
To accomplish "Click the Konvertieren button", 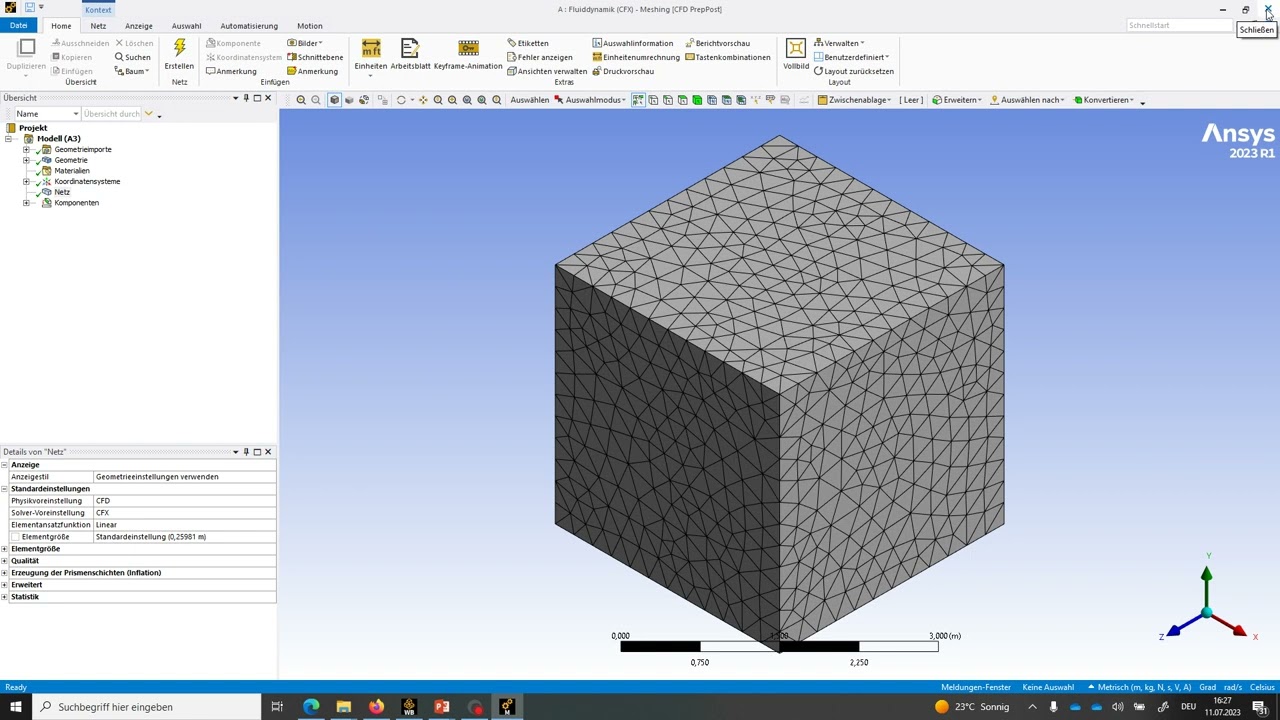I will (x=1105, y=100).
